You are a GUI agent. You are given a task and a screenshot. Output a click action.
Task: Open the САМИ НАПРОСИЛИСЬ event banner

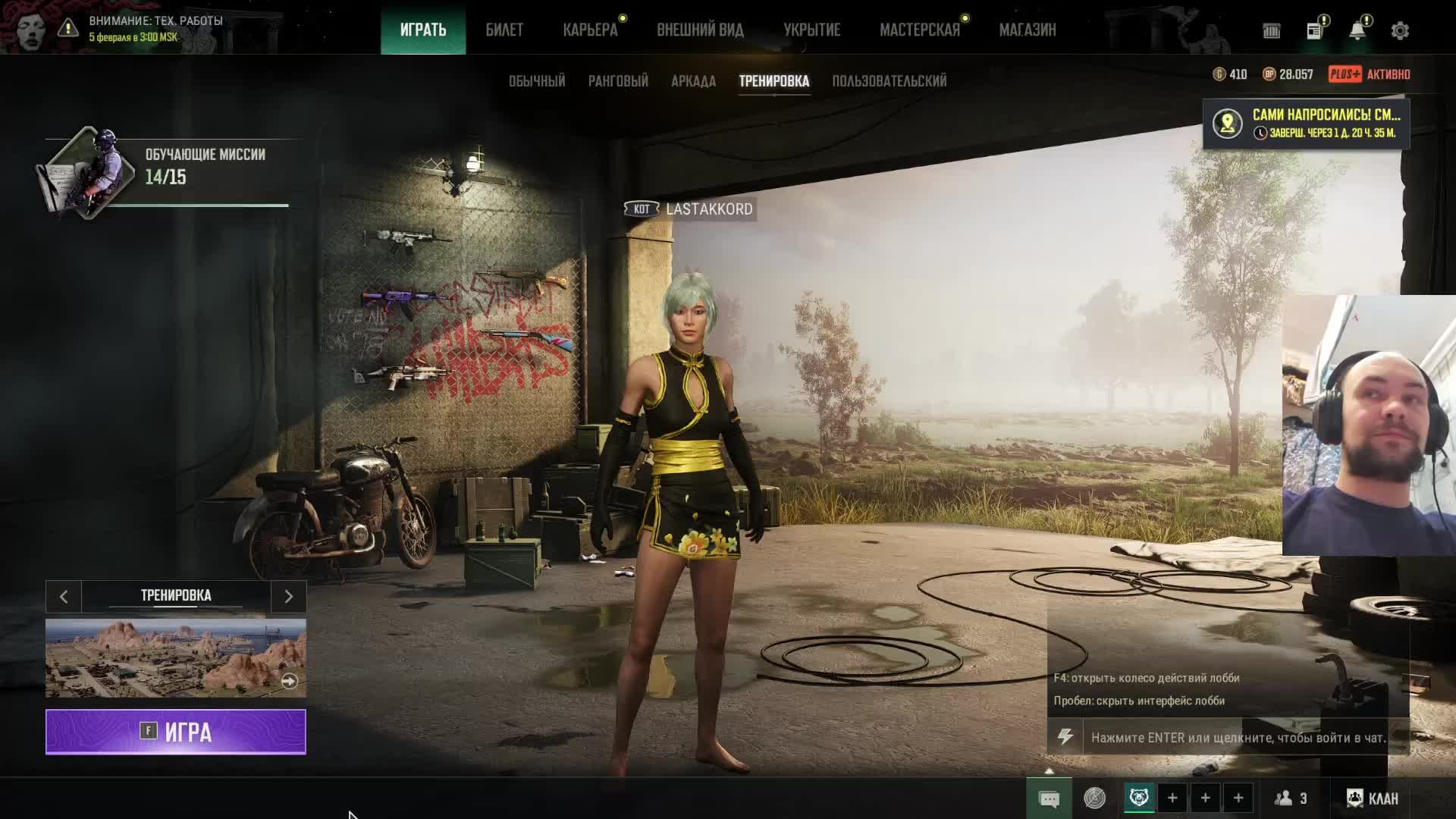point(1306,124)
